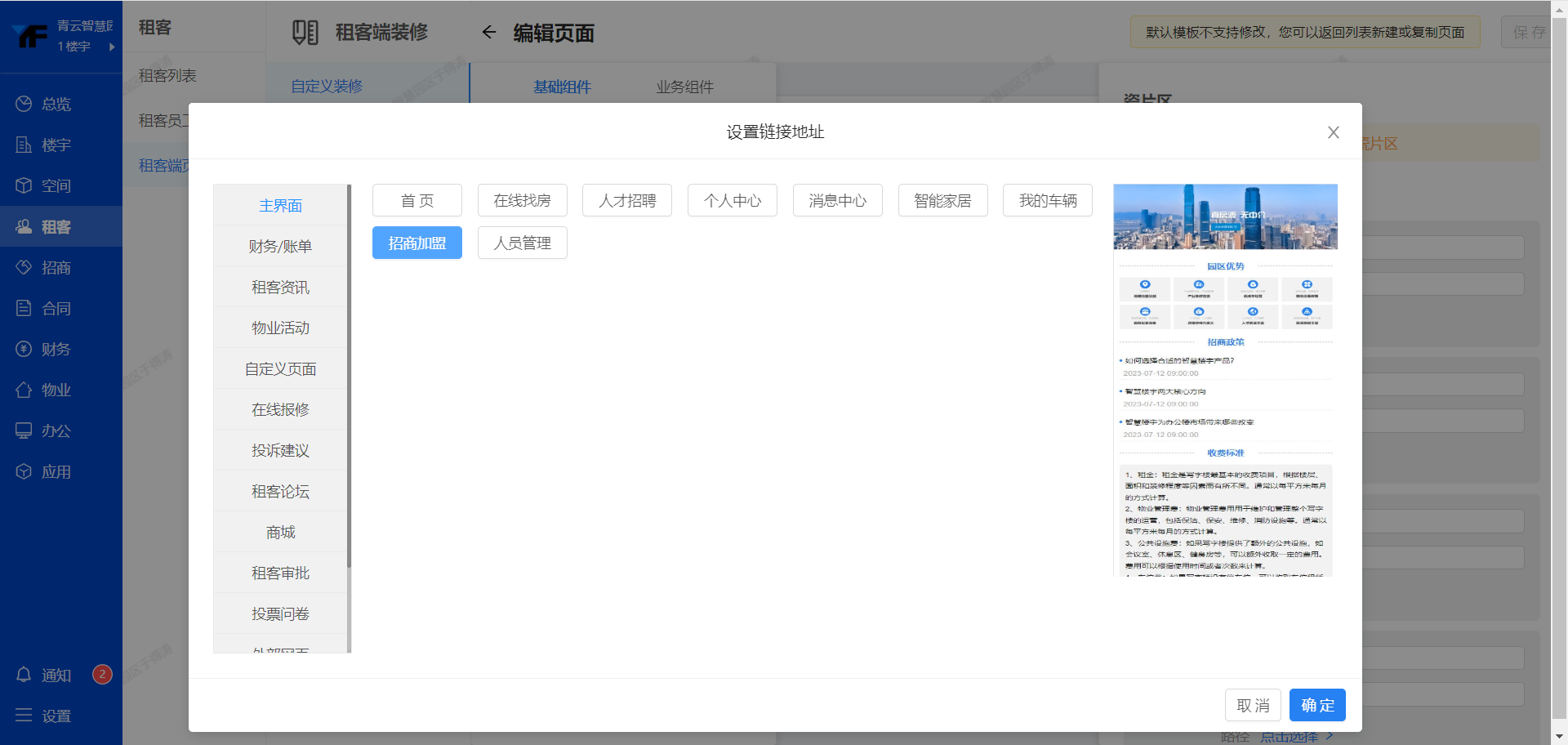Close the 设置链接地址 dialog with X
Viewport: 1568px width, 745px height.
1333,132
